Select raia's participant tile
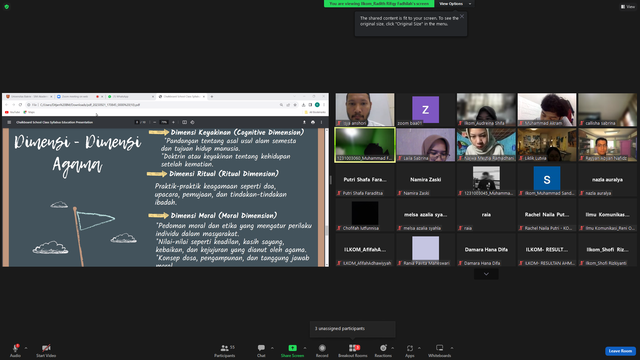640x360 pixels. 486,215
